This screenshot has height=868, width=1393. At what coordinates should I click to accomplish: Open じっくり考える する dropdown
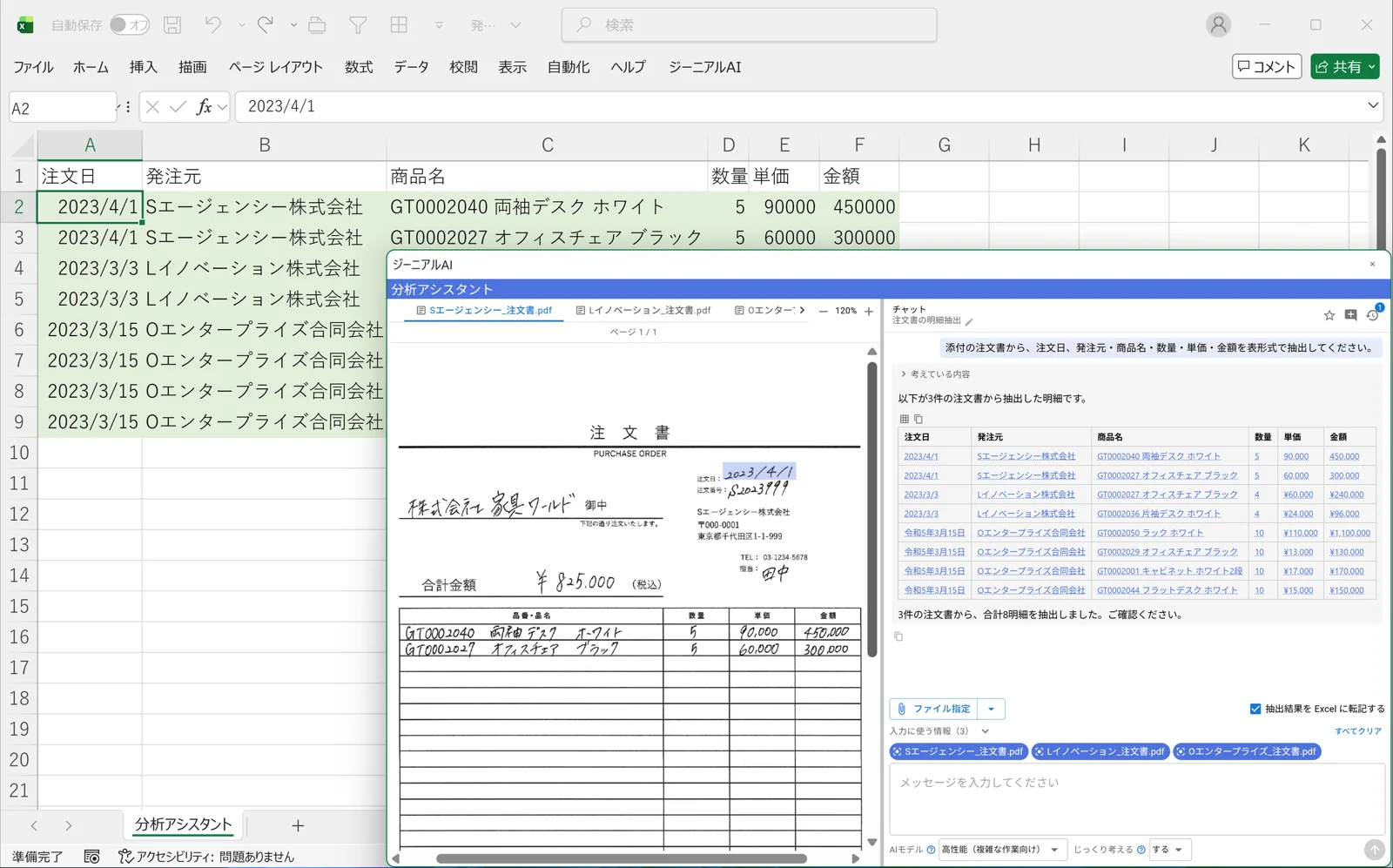tap(1169, 850)
